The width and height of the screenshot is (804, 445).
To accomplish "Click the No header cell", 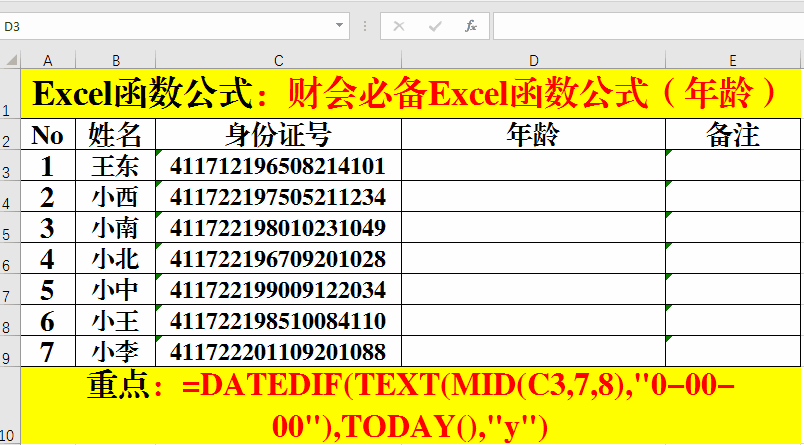I will [48, 135].
